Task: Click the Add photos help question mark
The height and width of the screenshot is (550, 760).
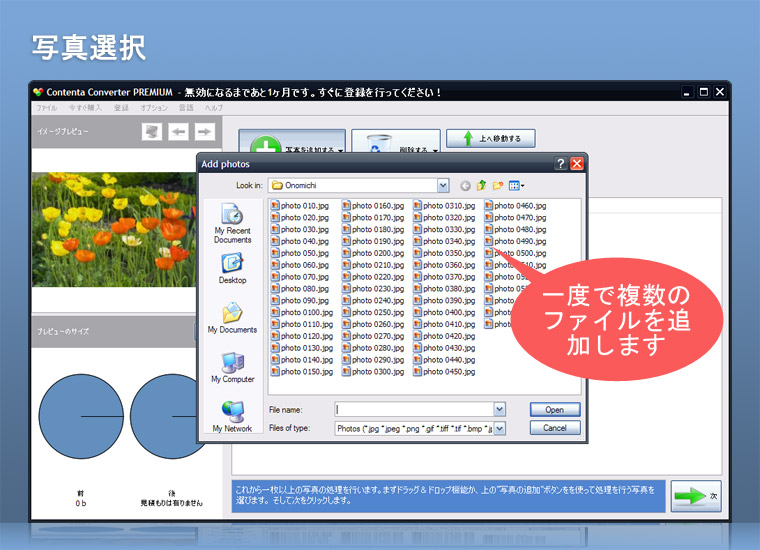Action: point(561,164)
